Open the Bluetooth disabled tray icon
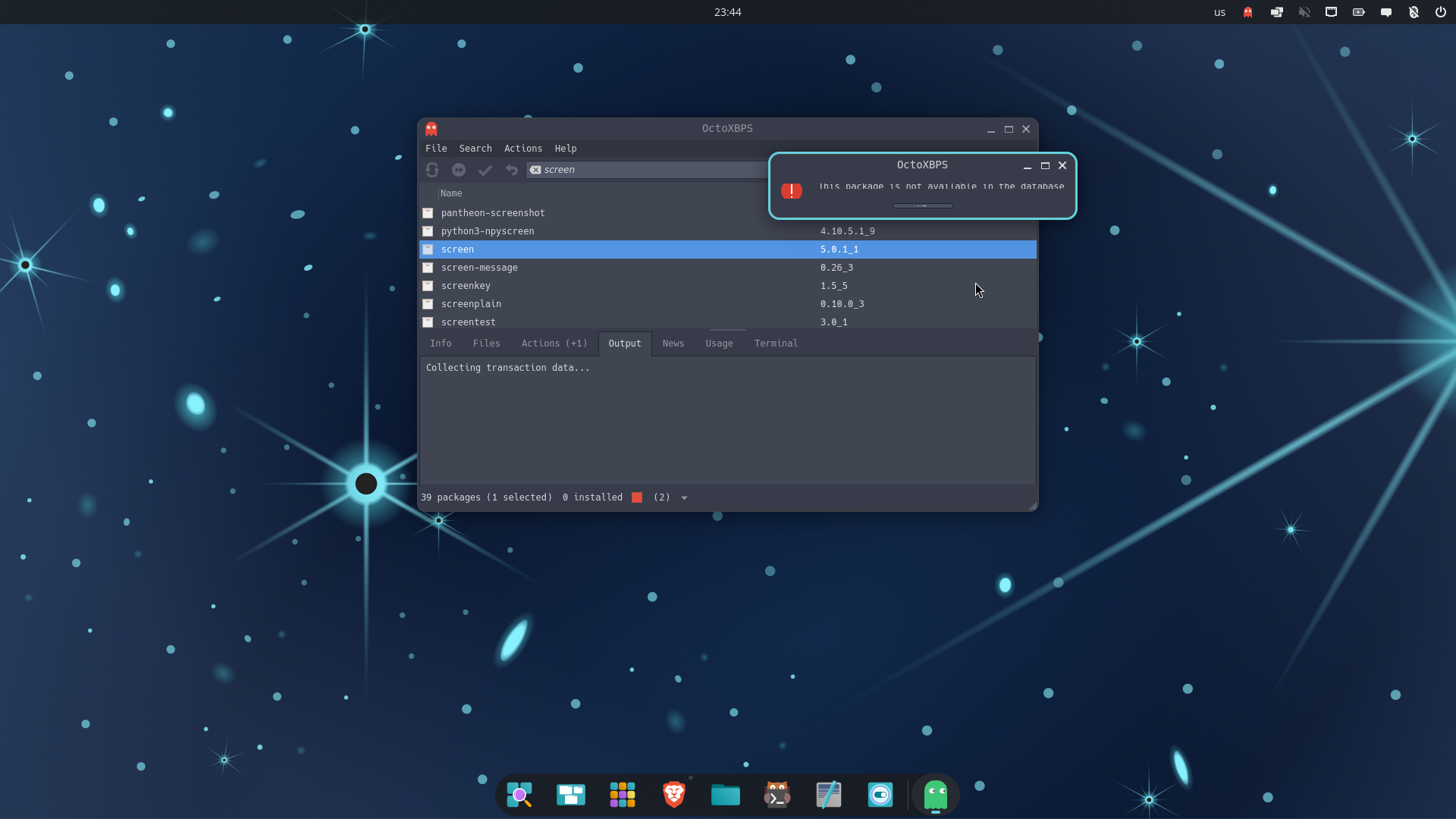 (x=1414, y=12)
